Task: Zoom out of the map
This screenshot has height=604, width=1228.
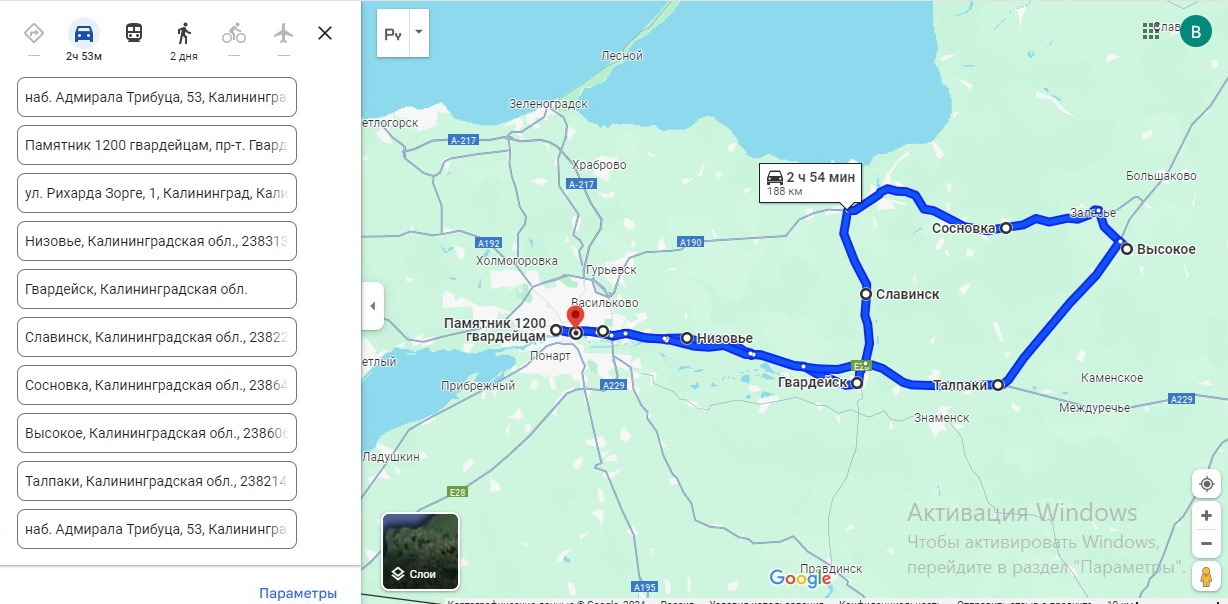Action: pos(1207,544)
